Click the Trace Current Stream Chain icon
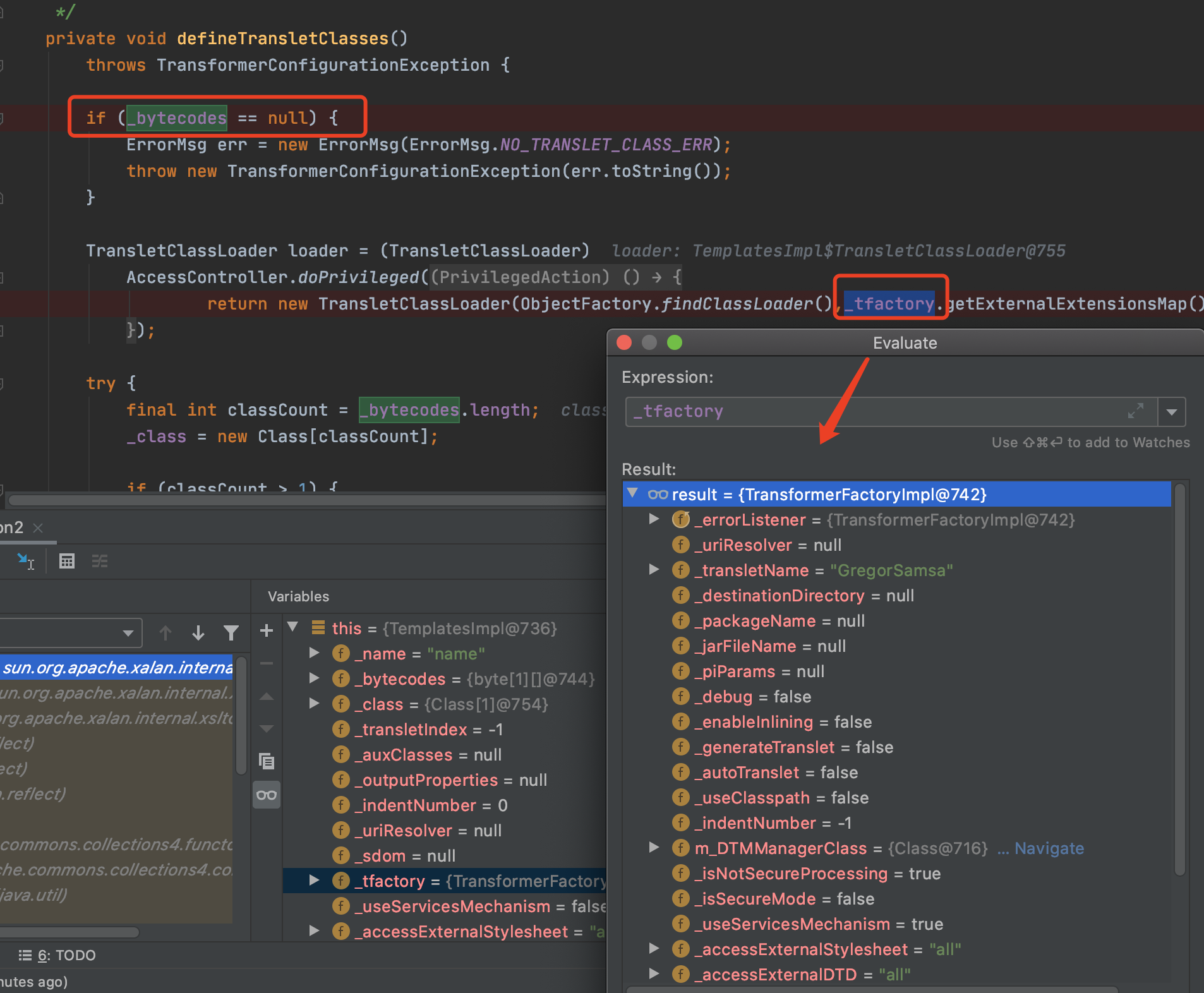 pyautogui.click(x=100, y=561)
